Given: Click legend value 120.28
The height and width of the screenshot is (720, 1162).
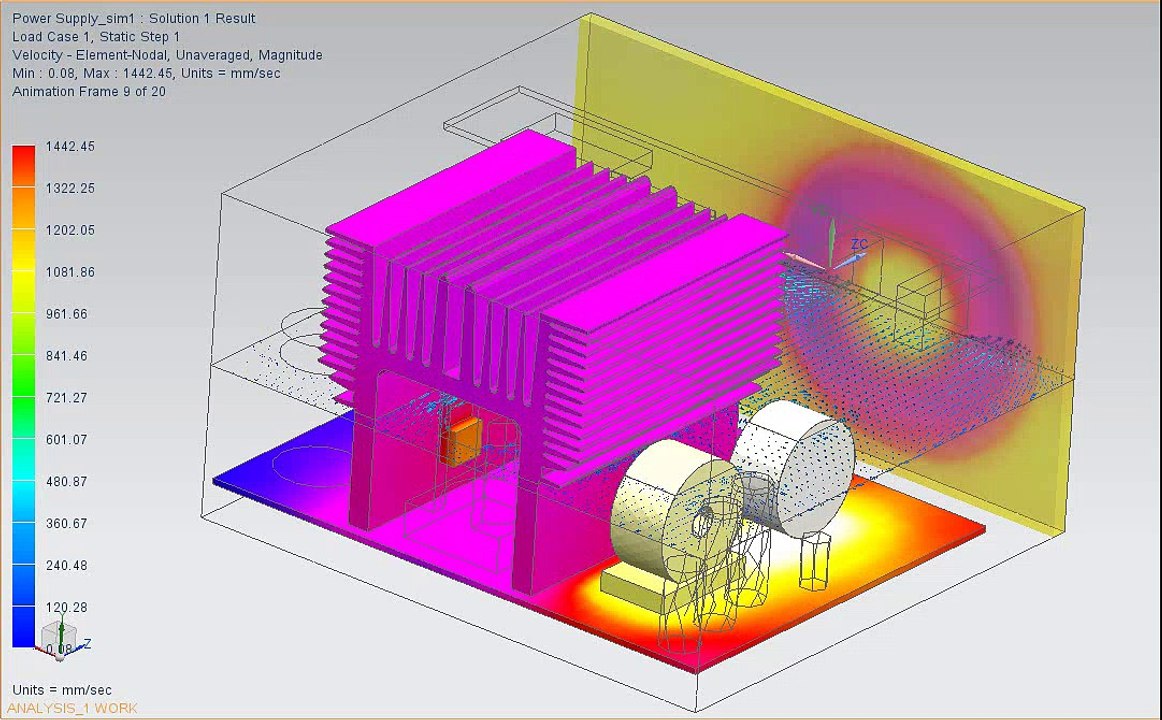Looking at the screenshot, I should pyautogui.click(x=67, y=607).
